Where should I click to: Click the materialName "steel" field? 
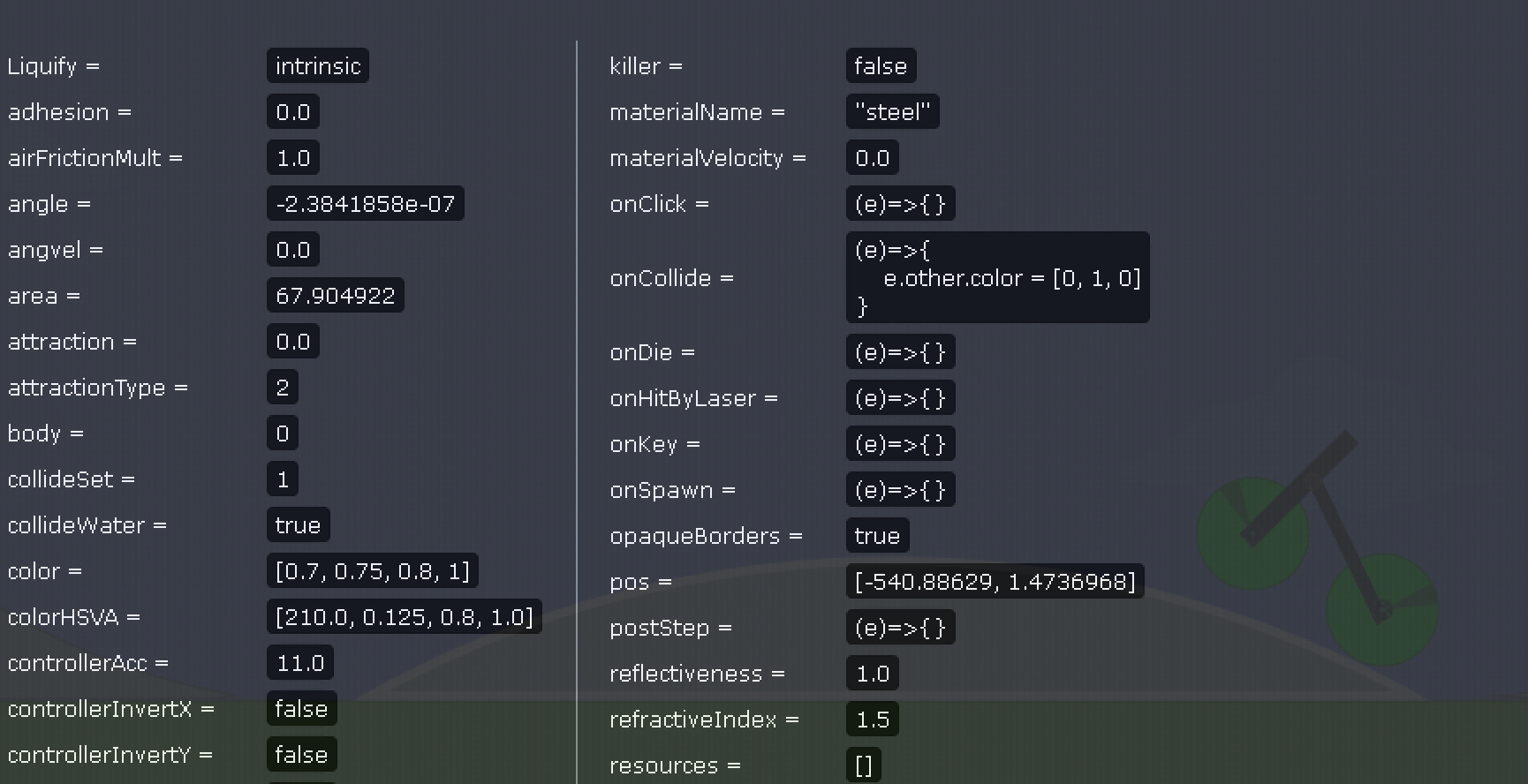tap(892, 112)
